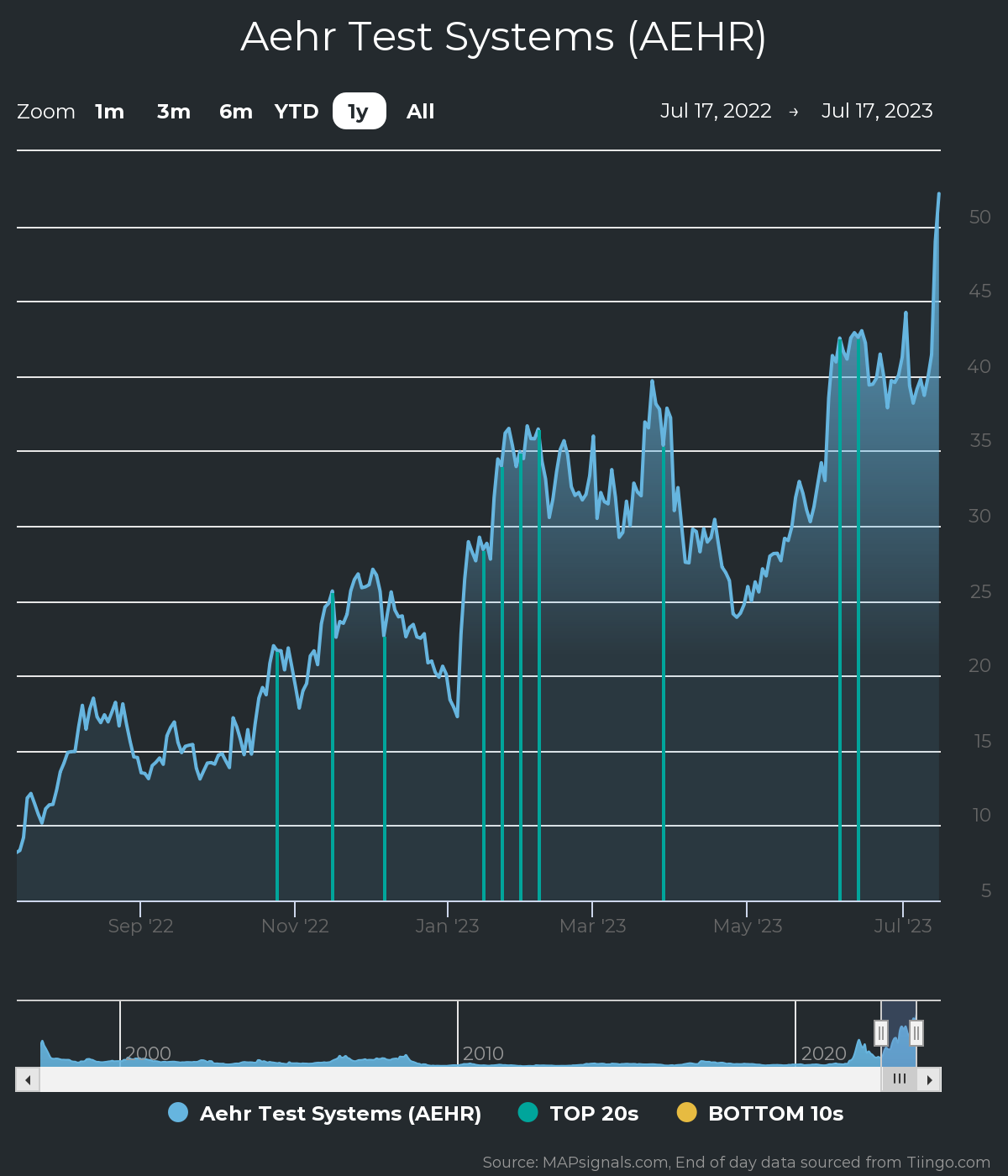Screen dimensions: 1008x1176
Task: Choose the YTD zoom option
Action: point(297,112)
